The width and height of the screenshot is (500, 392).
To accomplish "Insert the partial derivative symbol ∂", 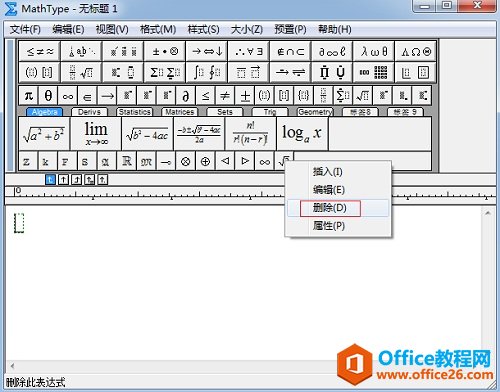I will tap(186, 96).
